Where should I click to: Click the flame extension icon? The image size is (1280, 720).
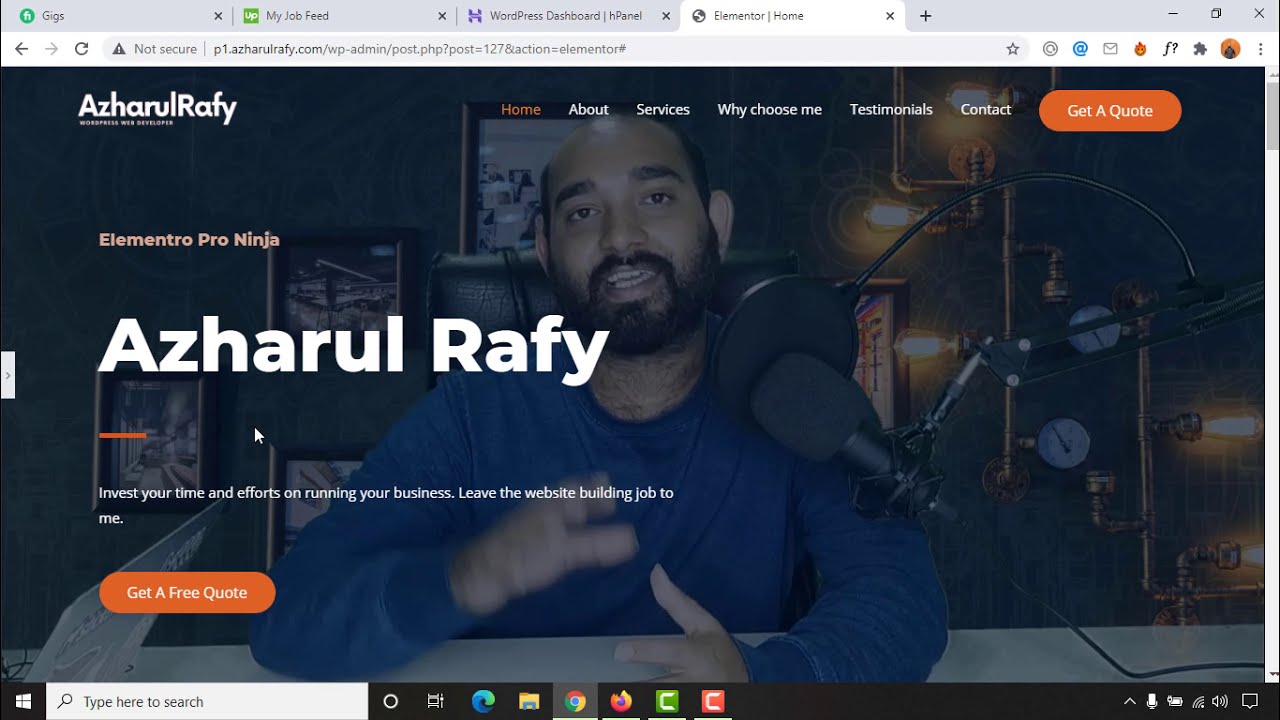click(x=1140, y=49)
